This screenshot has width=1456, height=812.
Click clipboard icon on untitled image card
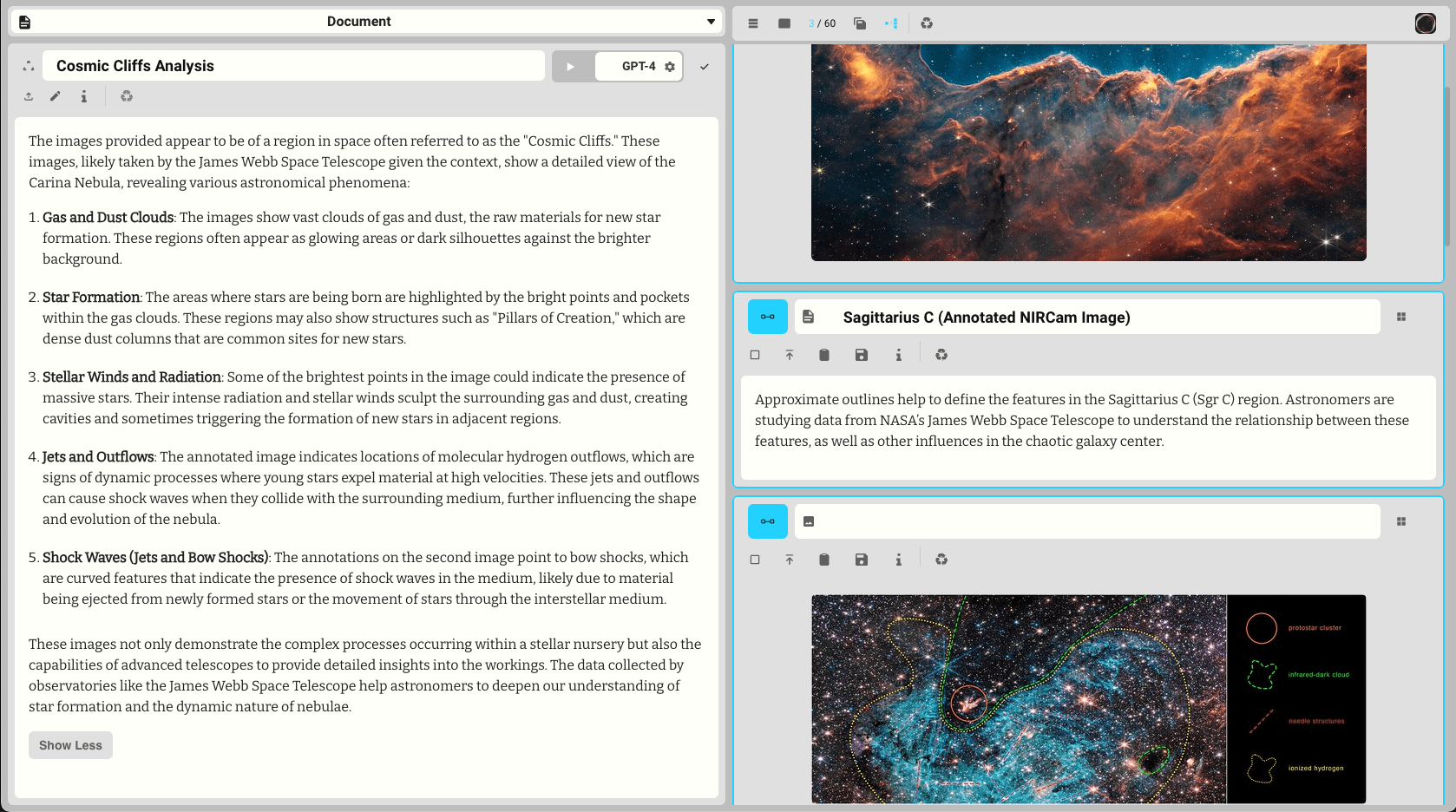[x=824, y=560]
